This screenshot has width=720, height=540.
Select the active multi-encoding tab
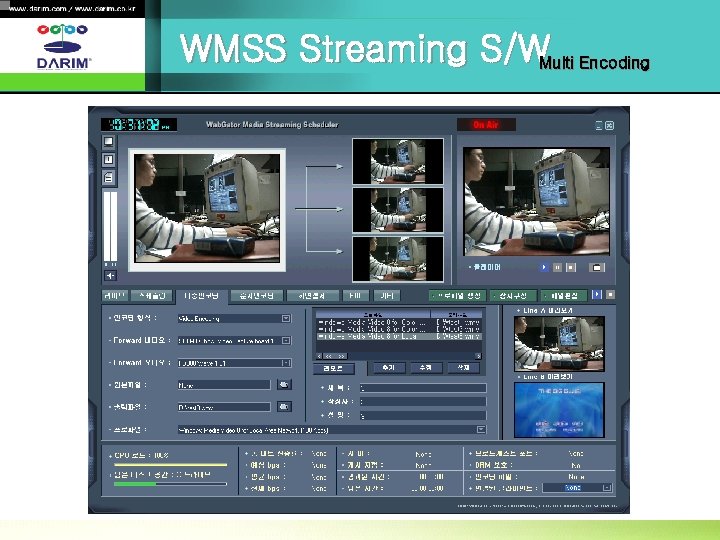click(202, 296)
